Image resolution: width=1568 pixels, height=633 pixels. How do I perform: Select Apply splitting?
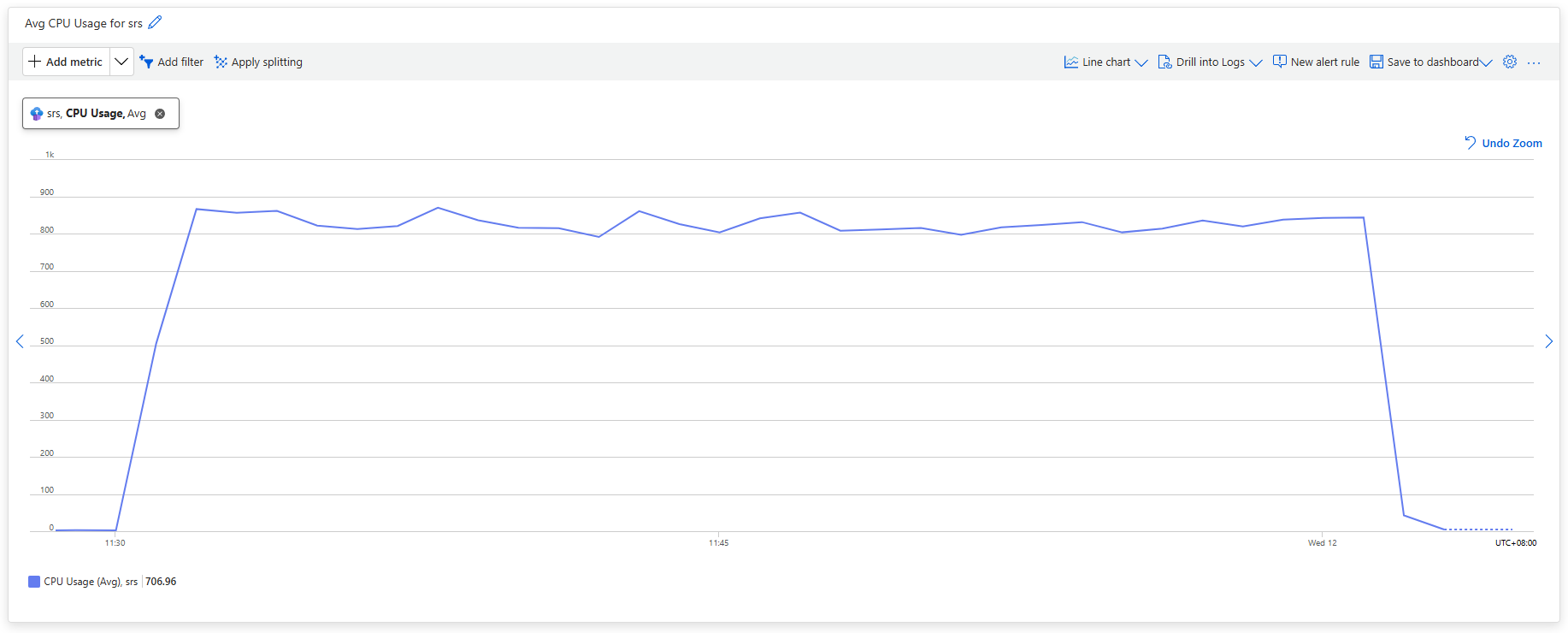coord(258,62)
